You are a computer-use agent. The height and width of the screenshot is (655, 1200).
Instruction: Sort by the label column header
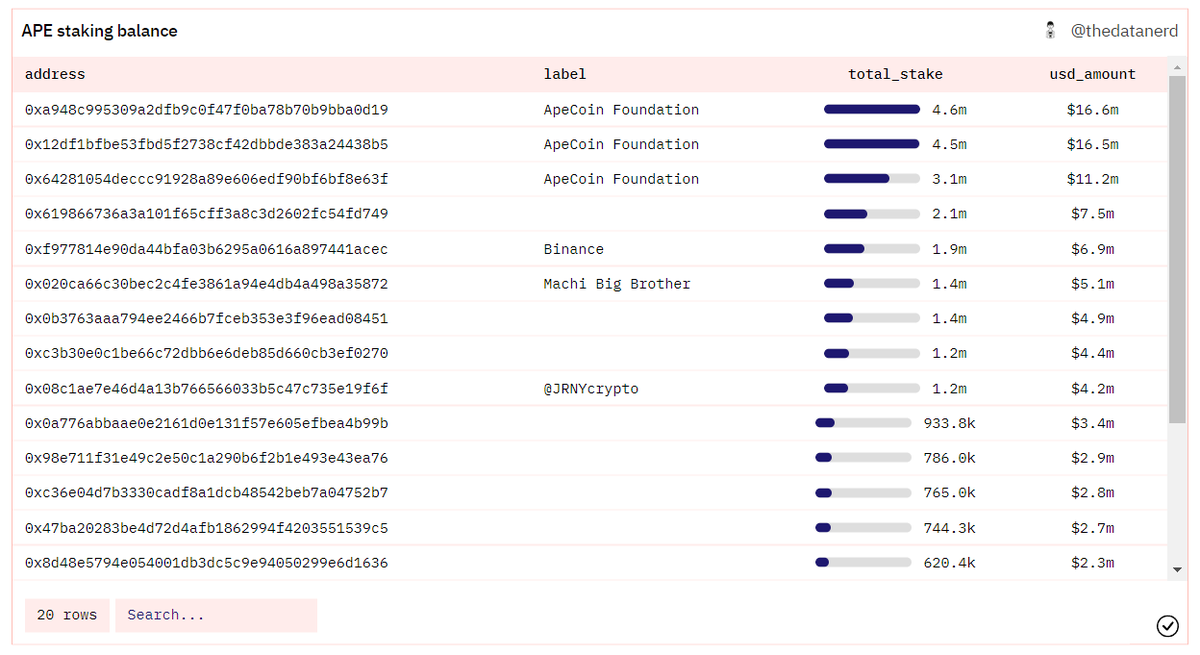[x=565, y=73]
